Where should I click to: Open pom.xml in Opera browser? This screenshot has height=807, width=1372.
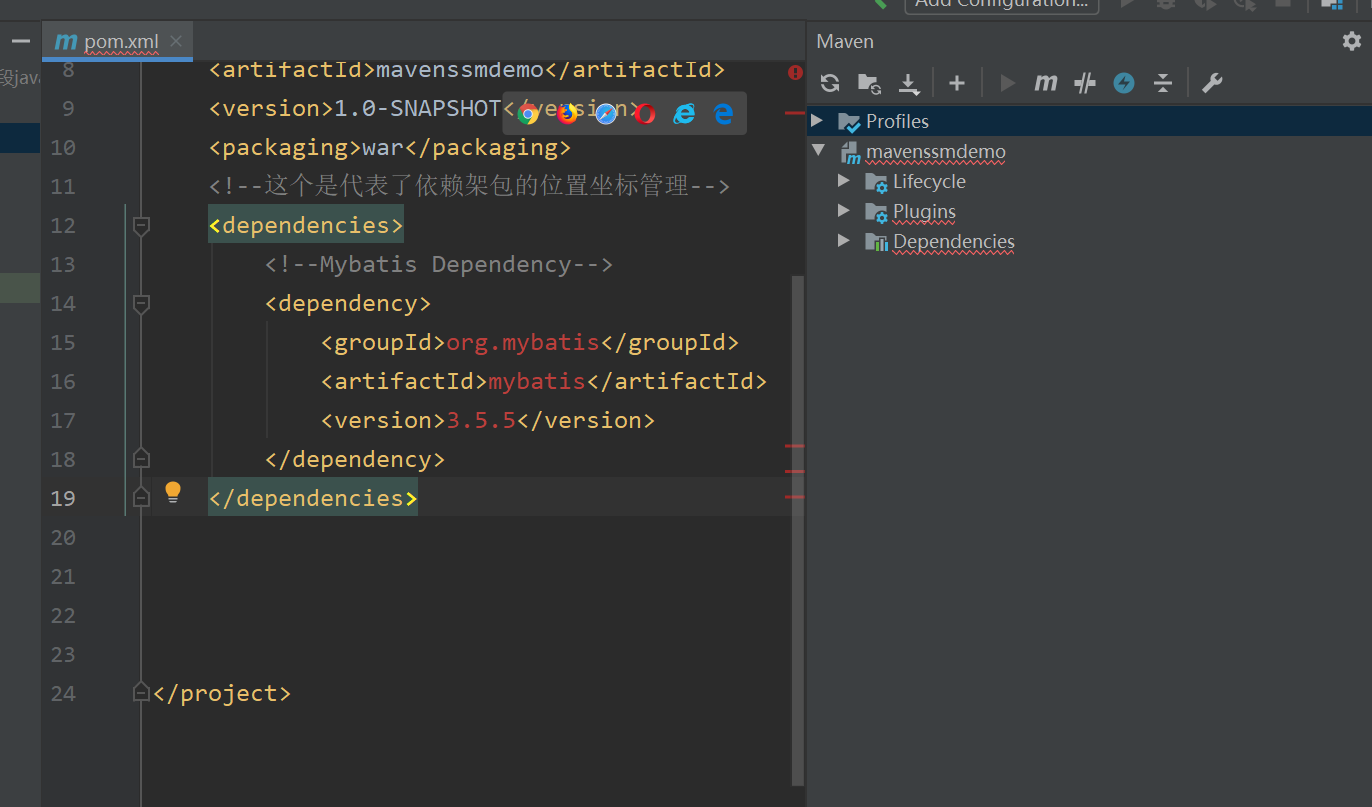645,114
